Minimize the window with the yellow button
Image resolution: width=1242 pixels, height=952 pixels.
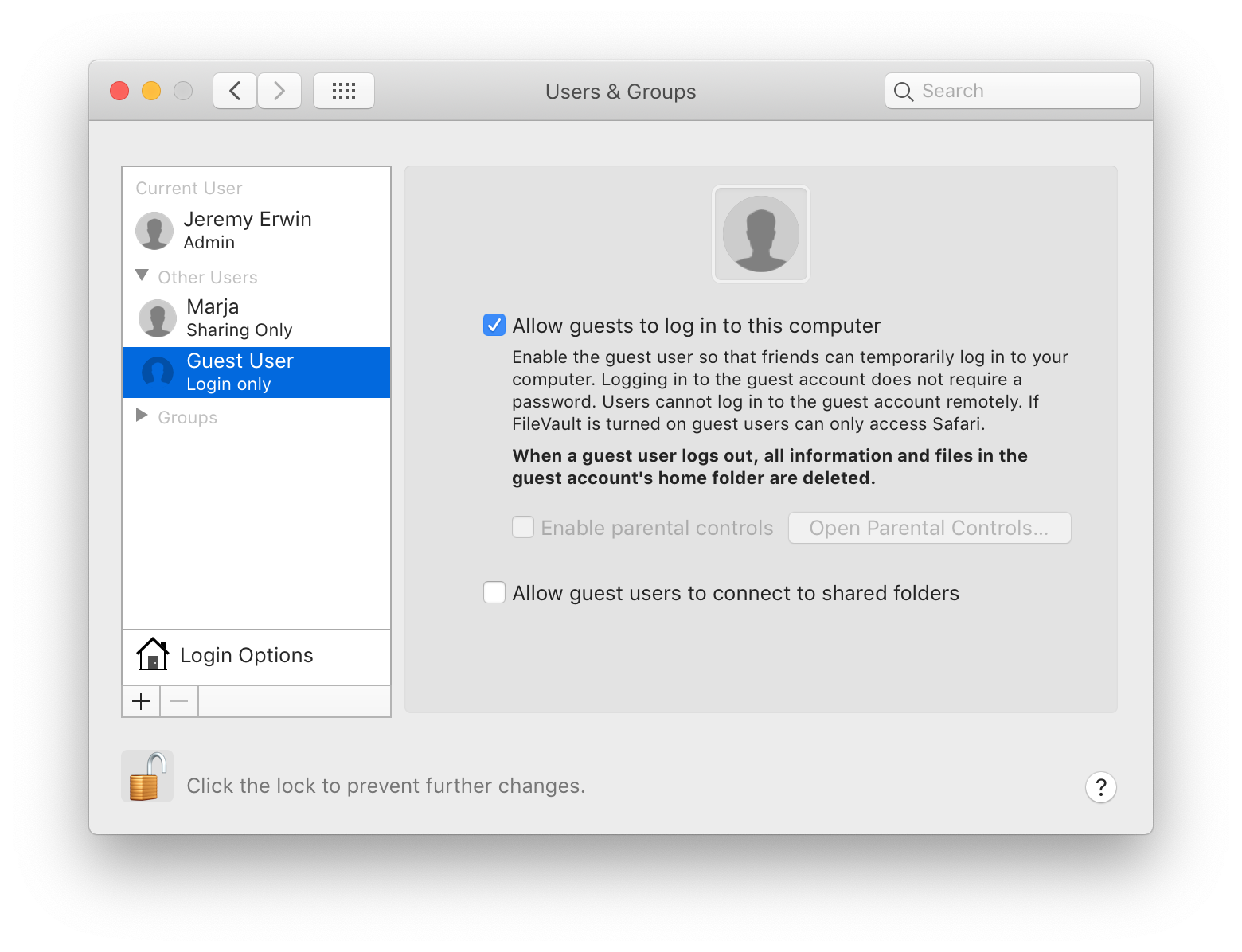pyautogui.click(x=151, y=91)
